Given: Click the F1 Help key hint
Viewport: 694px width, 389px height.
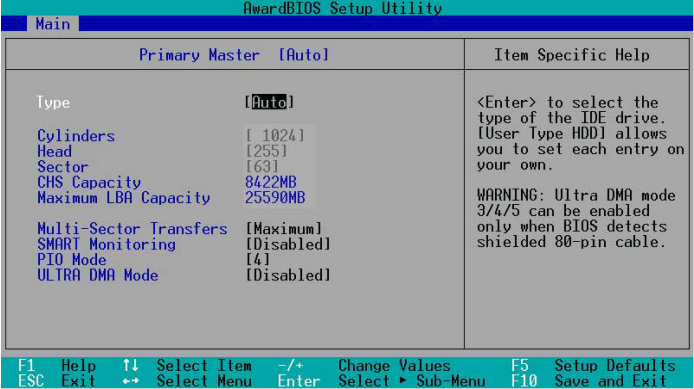Looking at the screenshot, I should (x=57, y=366).
